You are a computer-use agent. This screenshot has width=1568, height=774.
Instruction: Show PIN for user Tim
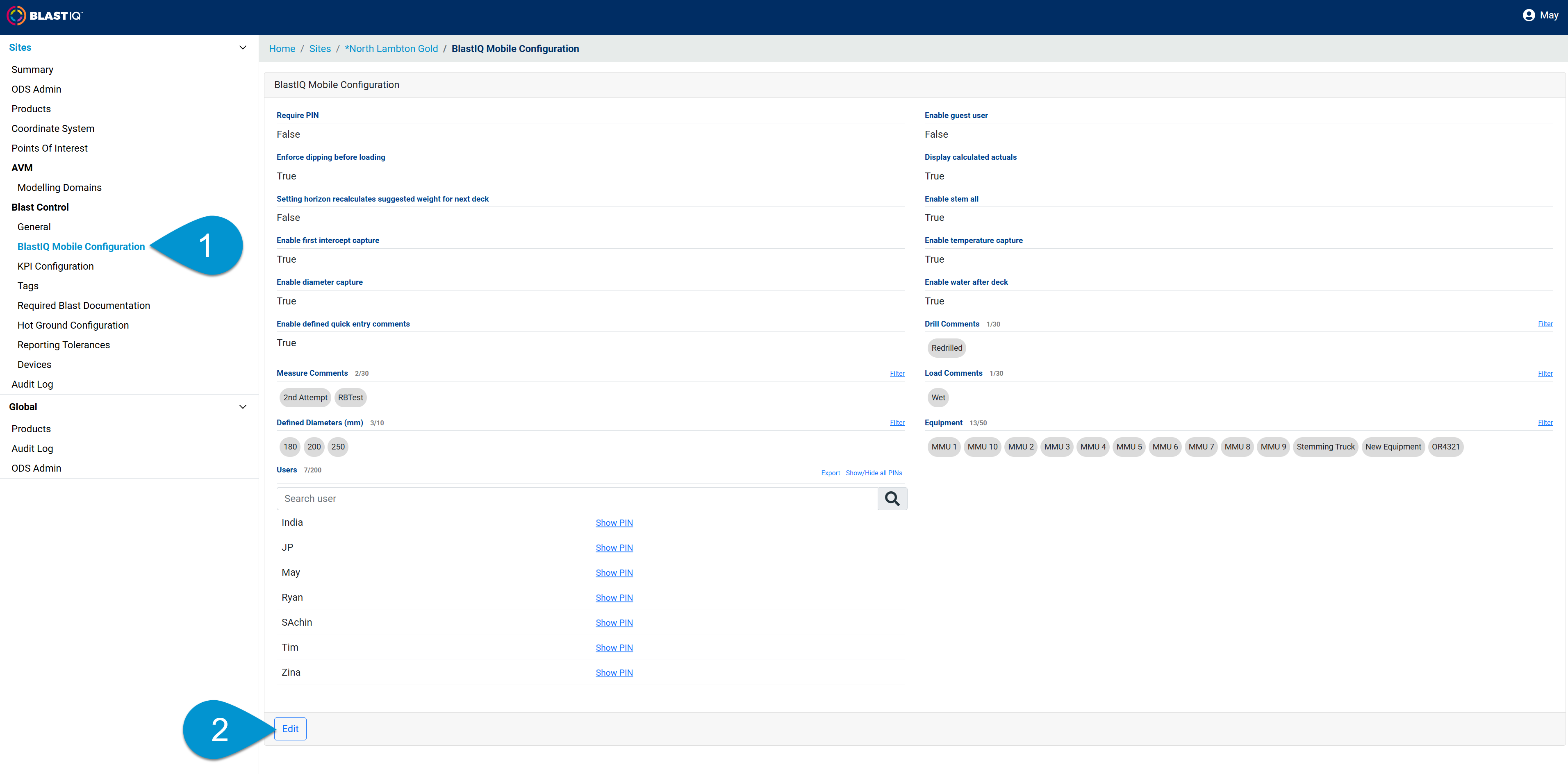coord(614,647)
